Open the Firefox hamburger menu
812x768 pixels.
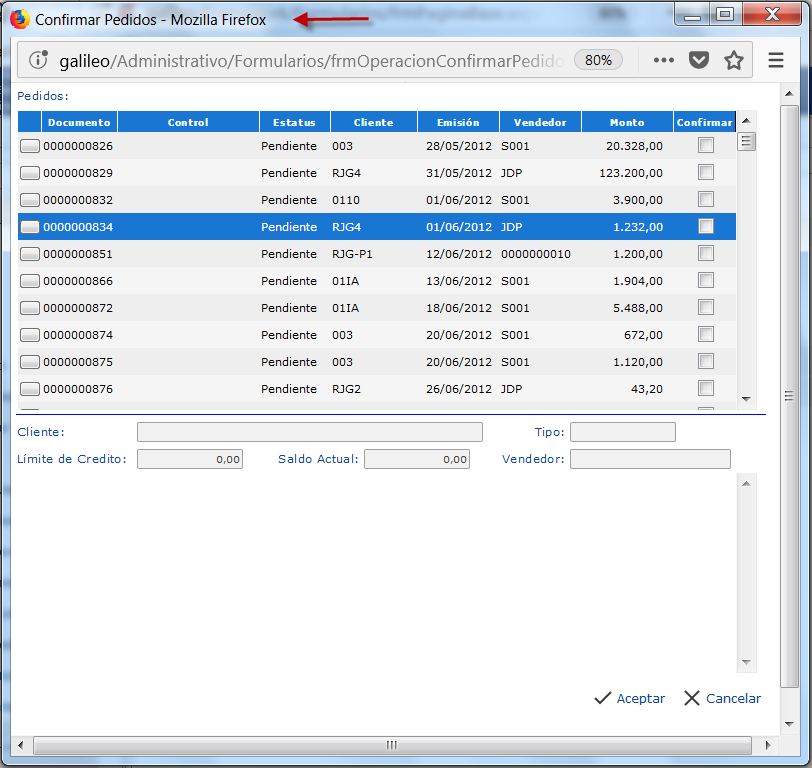pyautogui.click(x=776, y=60)
